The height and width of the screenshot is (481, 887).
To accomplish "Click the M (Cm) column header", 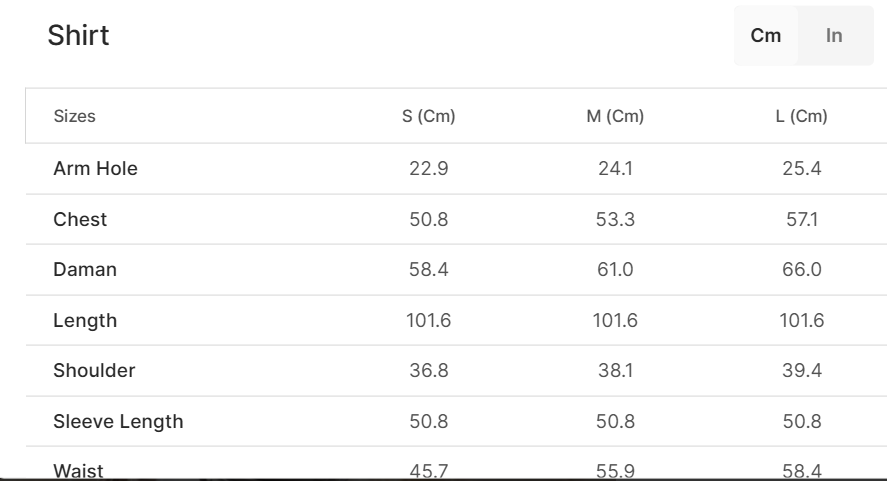I will pyautogui.click(x=615, y=116).
